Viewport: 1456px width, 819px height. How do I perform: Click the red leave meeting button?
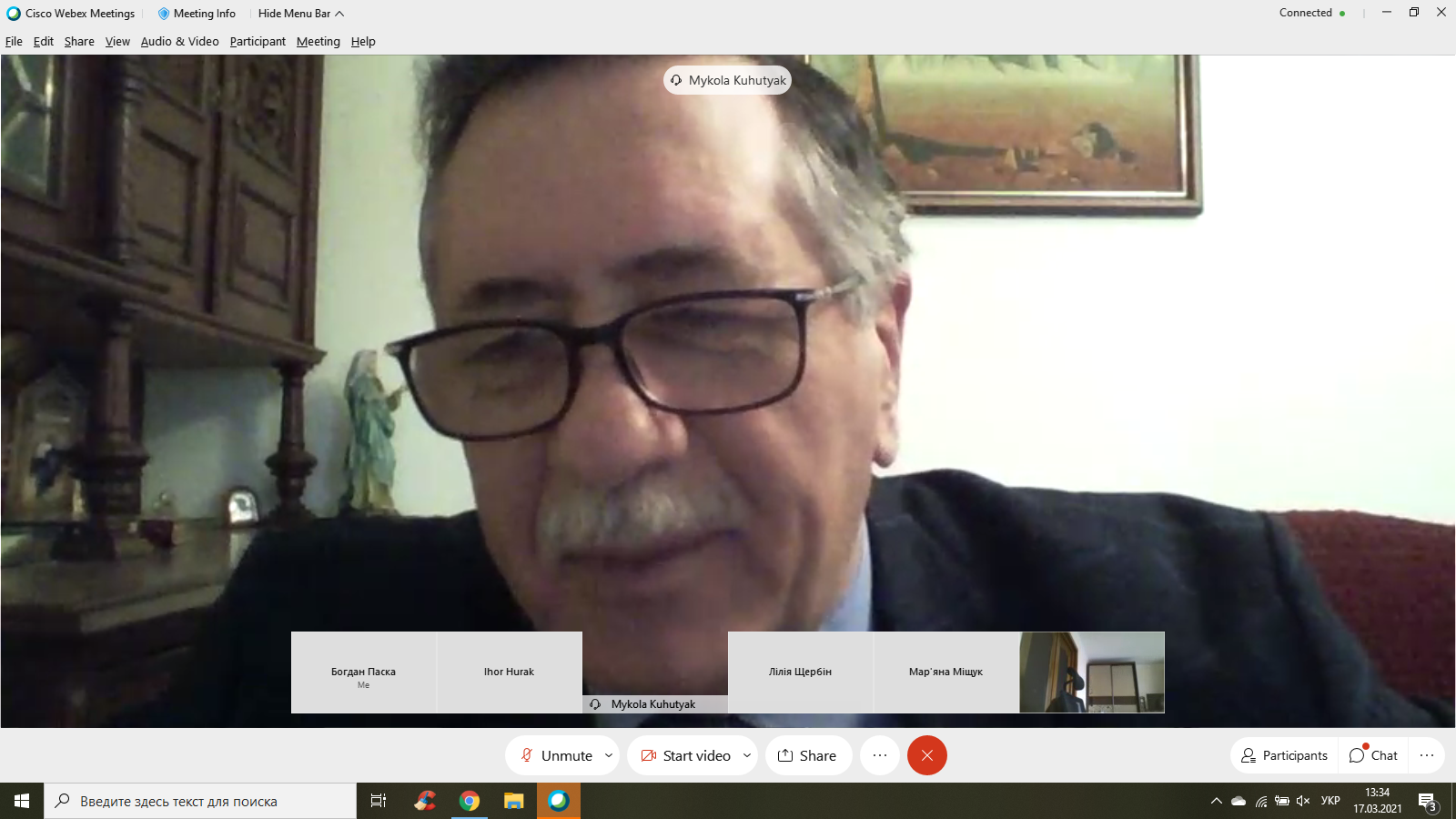(x=926, y=755)
